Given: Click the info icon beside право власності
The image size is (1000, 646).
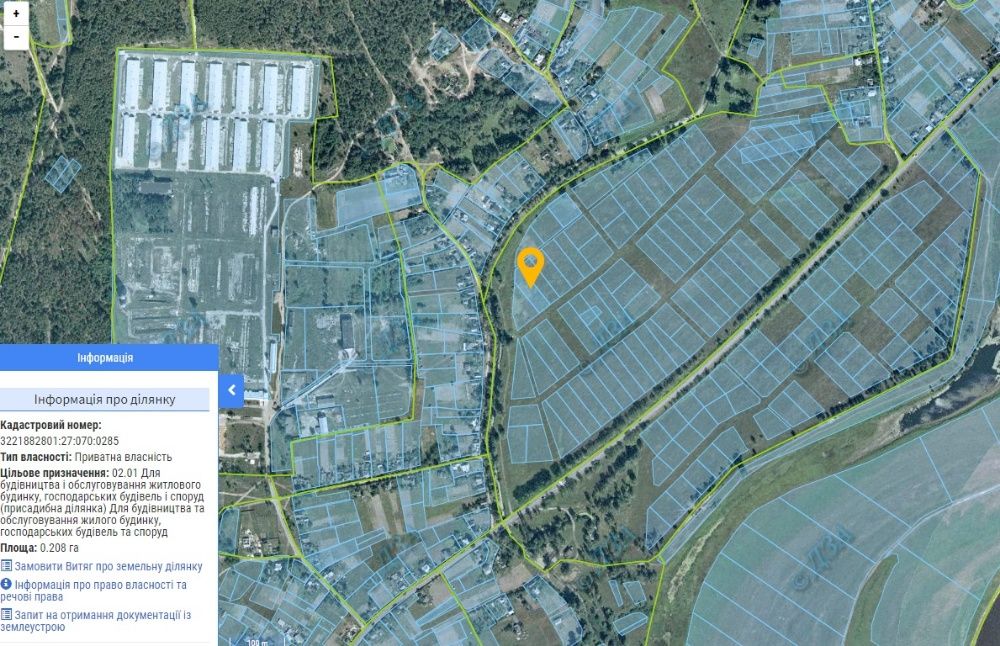Looking at the screenshot, I should pos(6,584).
